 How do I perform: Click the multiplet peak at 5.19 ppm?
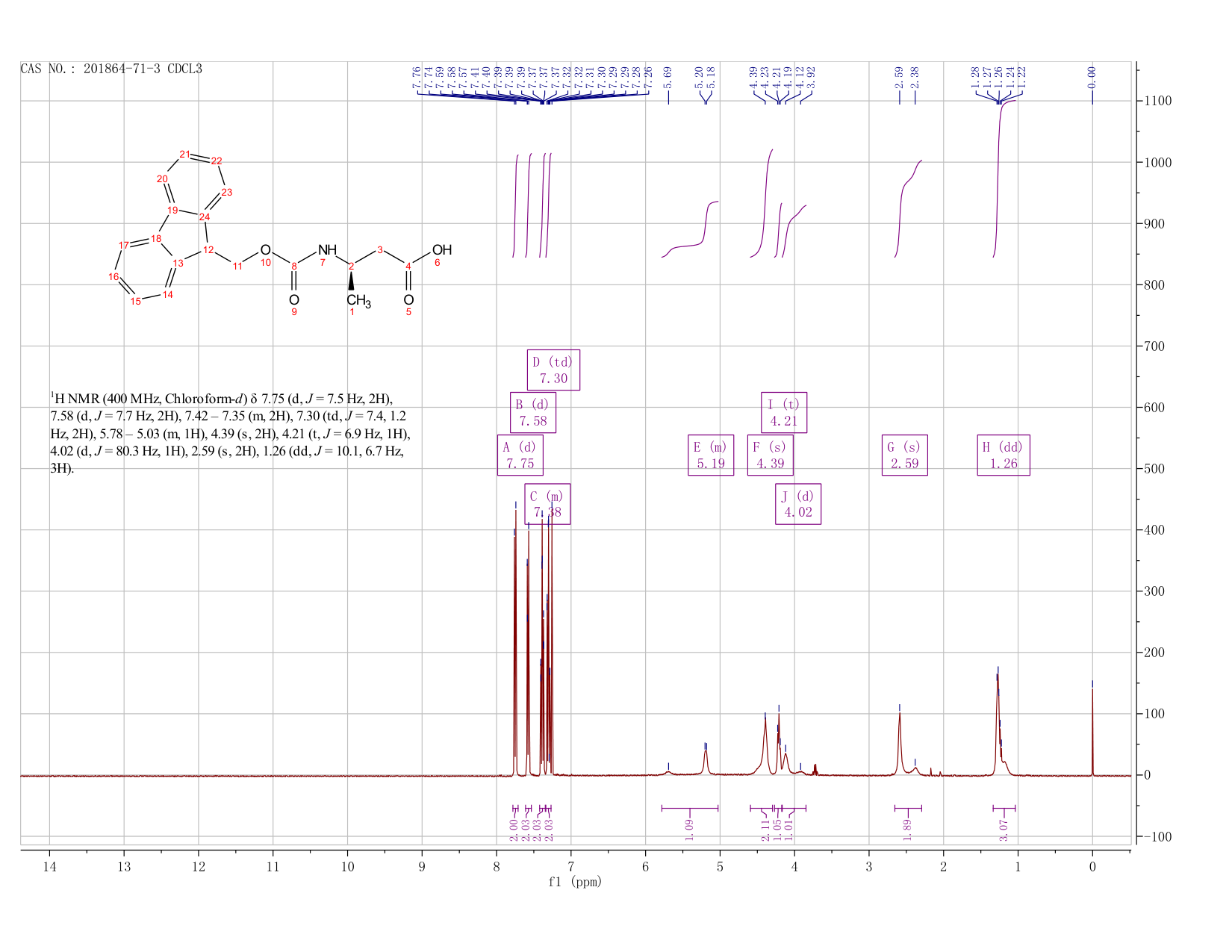point(706,763)
